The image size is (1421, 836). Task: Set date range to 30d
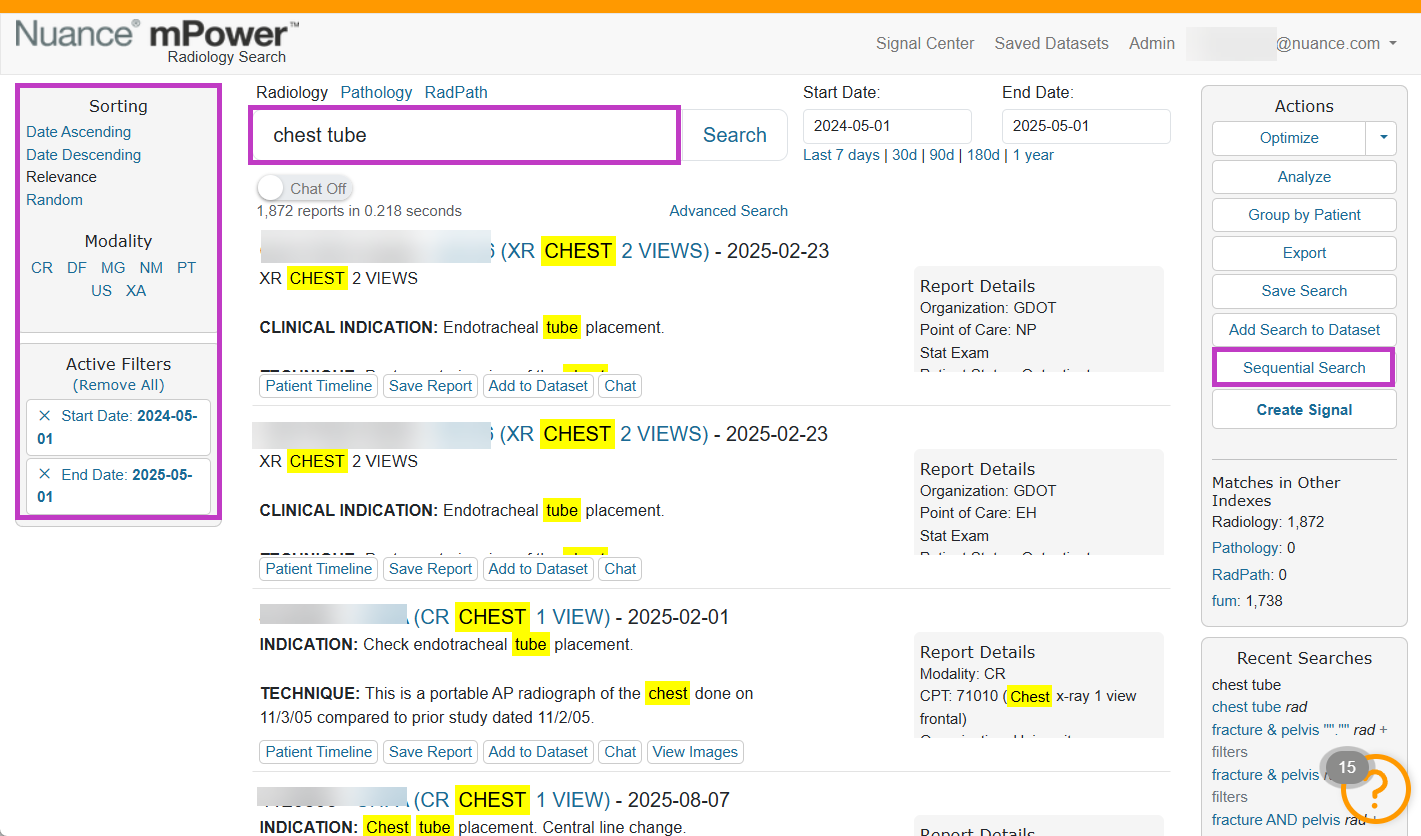point(904,155)
